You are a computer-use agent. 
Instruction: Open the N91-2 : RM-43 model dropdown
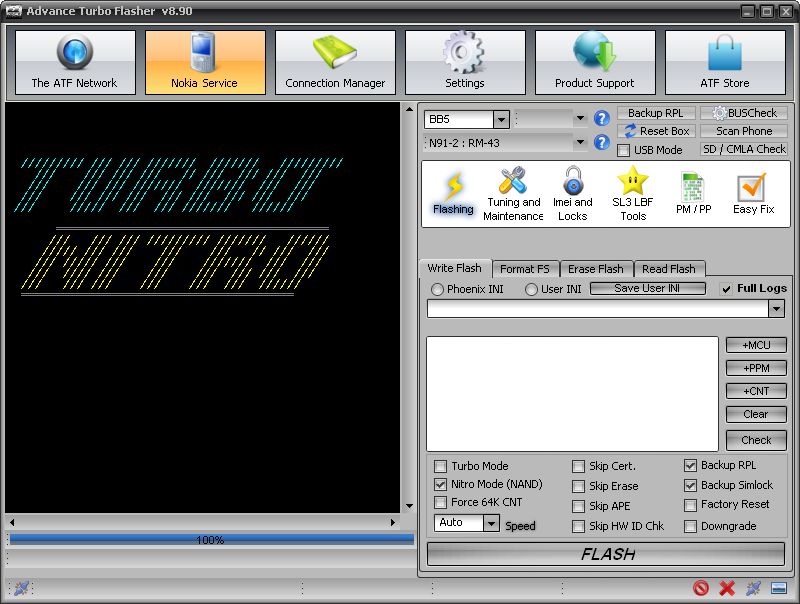[x=580, y=143]
